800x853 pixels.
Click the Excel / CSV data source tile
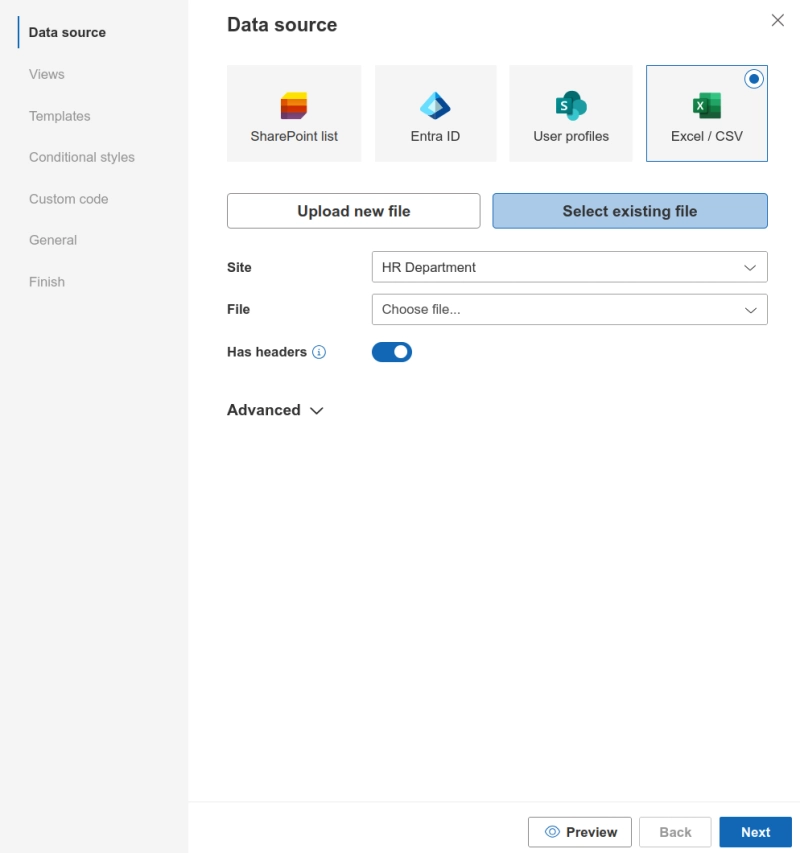706,113
